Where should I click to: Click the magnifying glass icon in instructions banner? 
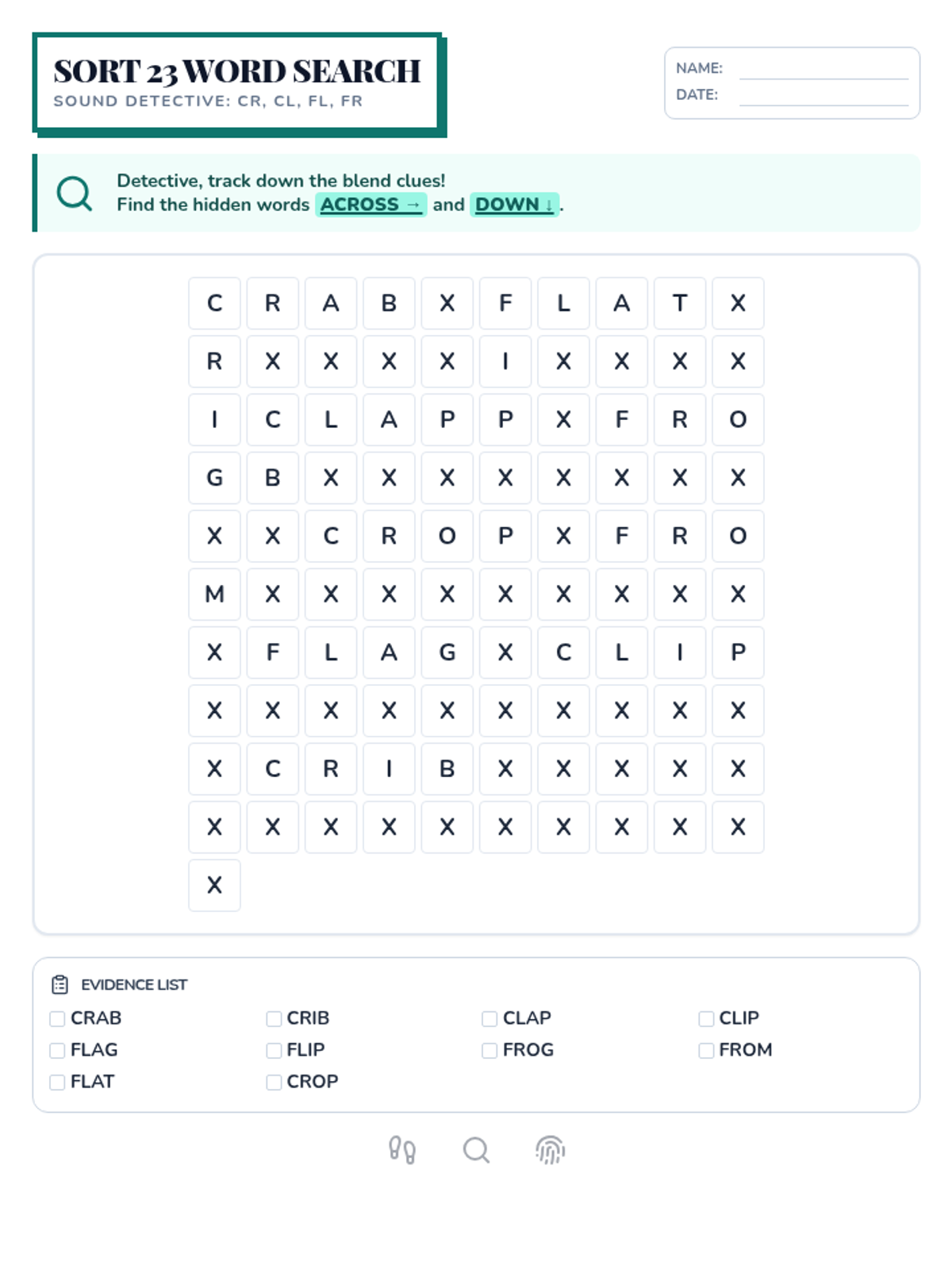(75, 193)
